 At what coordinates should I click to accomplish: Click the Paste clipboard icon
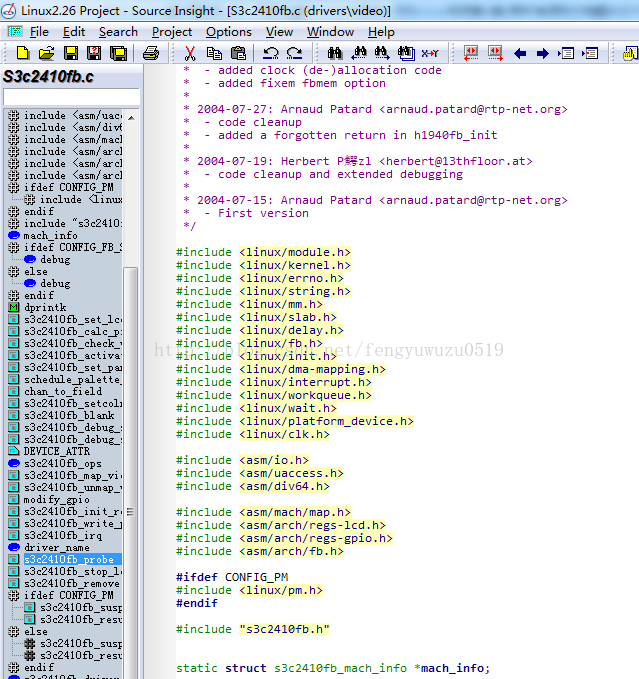tap(238, 53)
